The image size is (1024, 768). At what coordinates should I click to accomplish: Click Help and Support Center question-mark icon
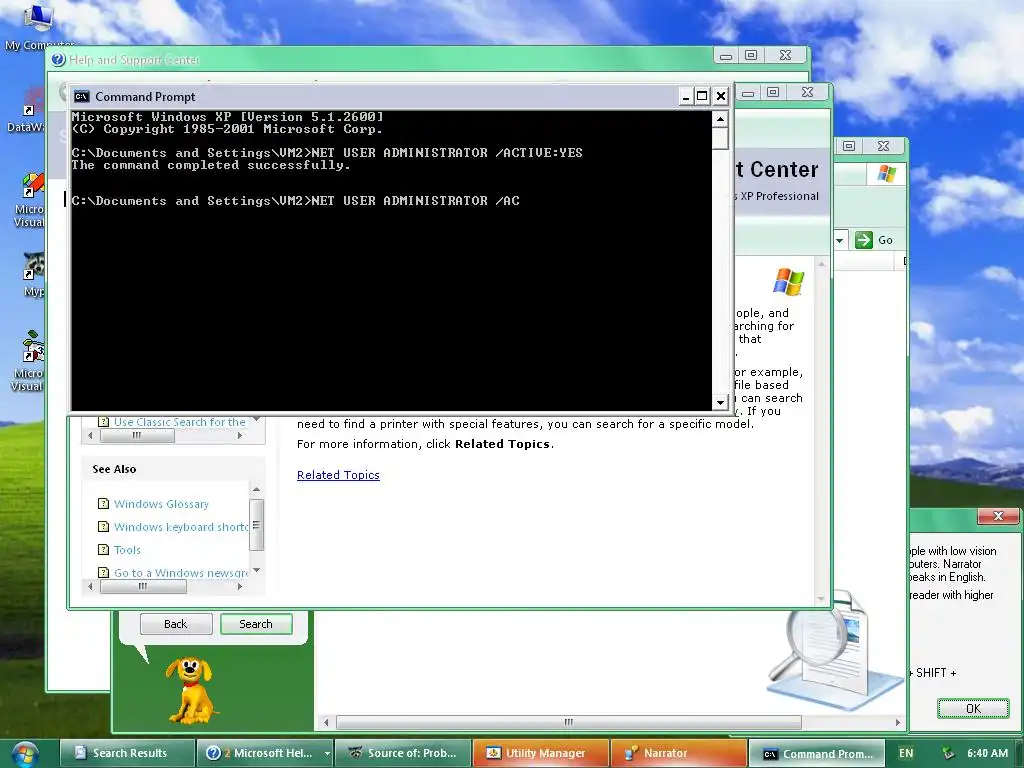(x=58, y=60)
